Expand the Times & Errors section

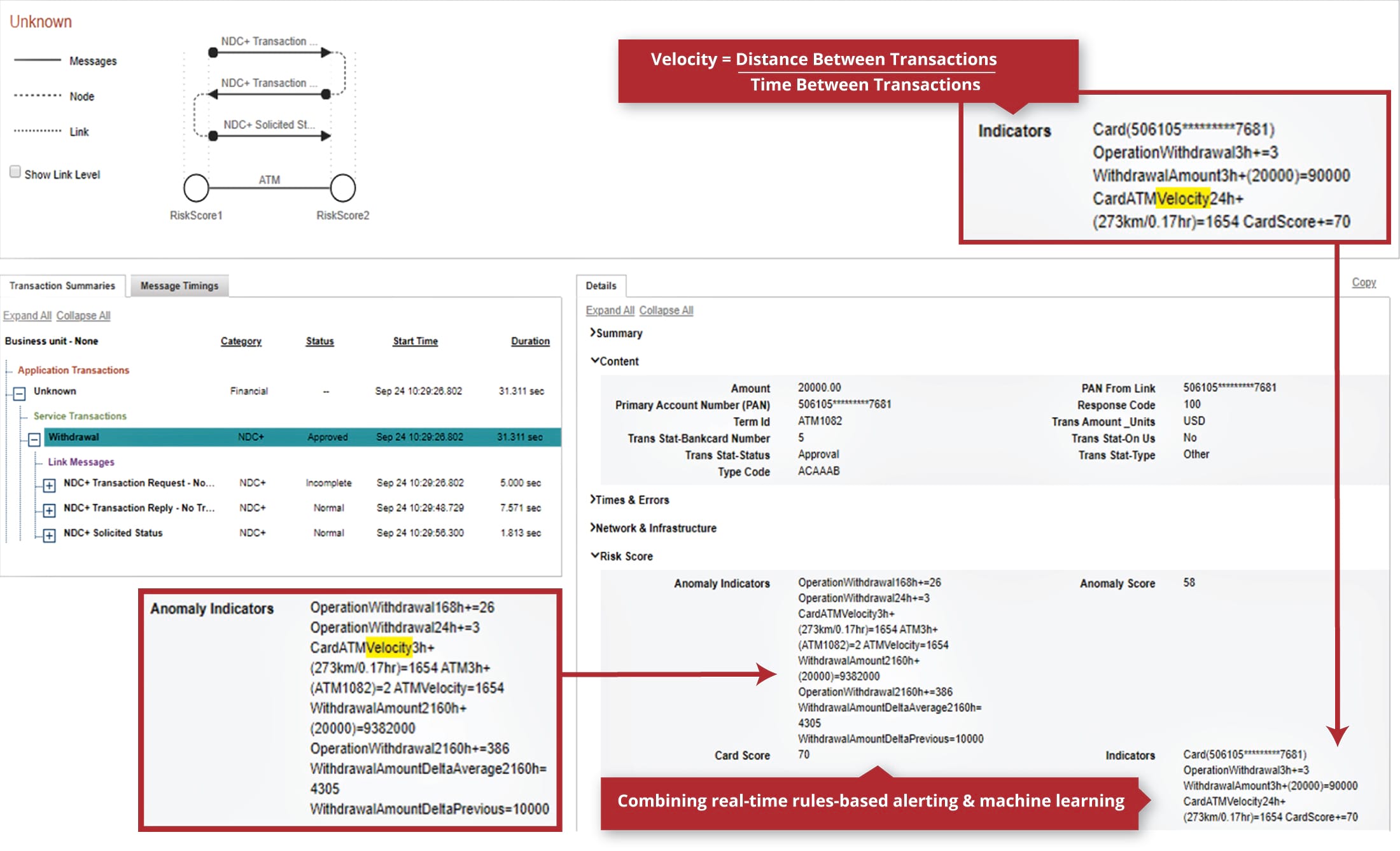(x=629, y=500)
